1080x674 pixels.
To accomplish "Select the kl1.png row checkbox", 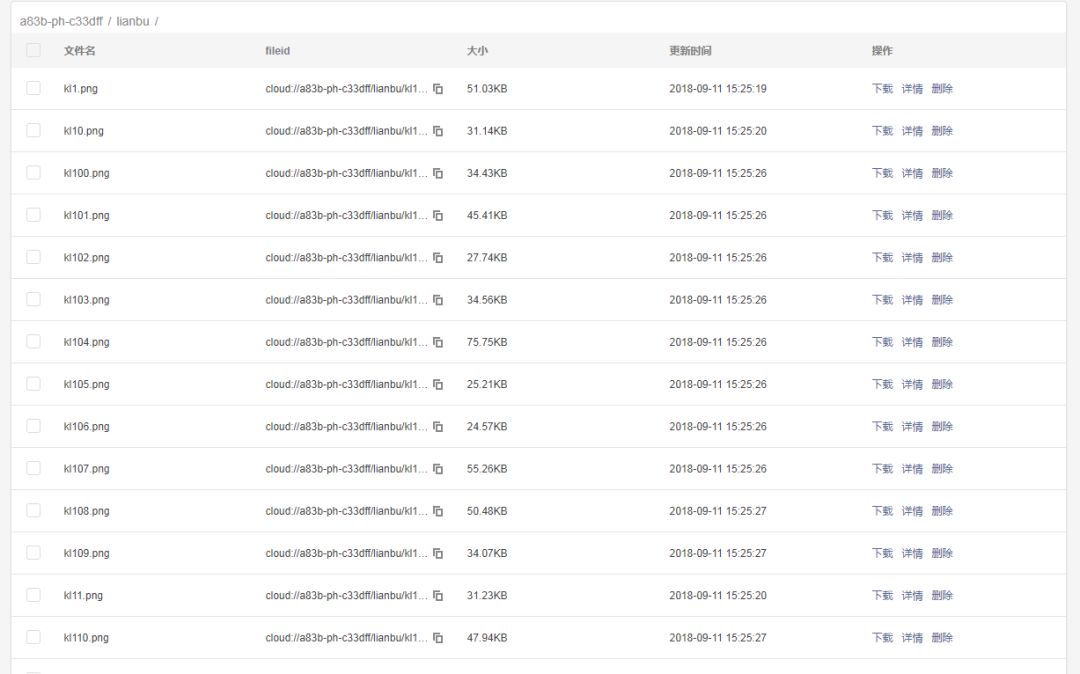I will (33, 88).
